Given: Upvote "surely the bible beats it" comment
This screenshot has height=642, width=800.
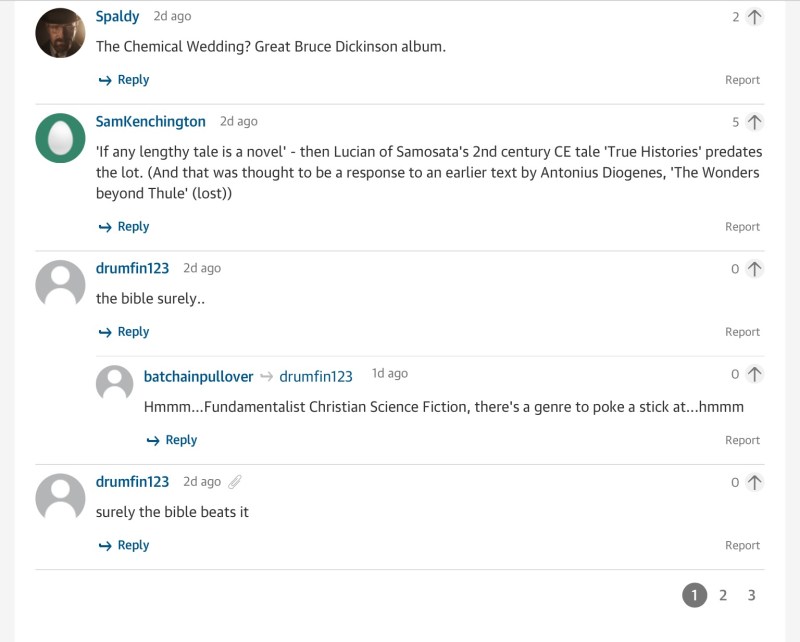Looking at the screenshot, I should pos(754,482).
